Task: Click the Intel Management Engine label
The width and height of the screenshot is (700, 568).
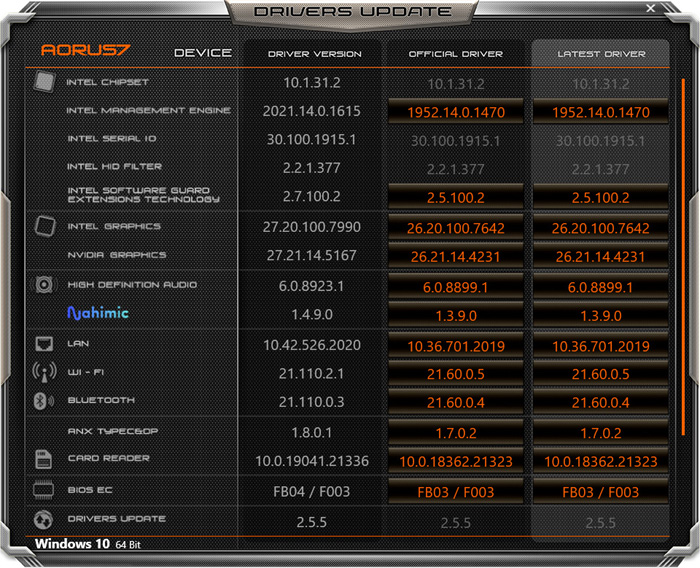Action: (149, 110)
